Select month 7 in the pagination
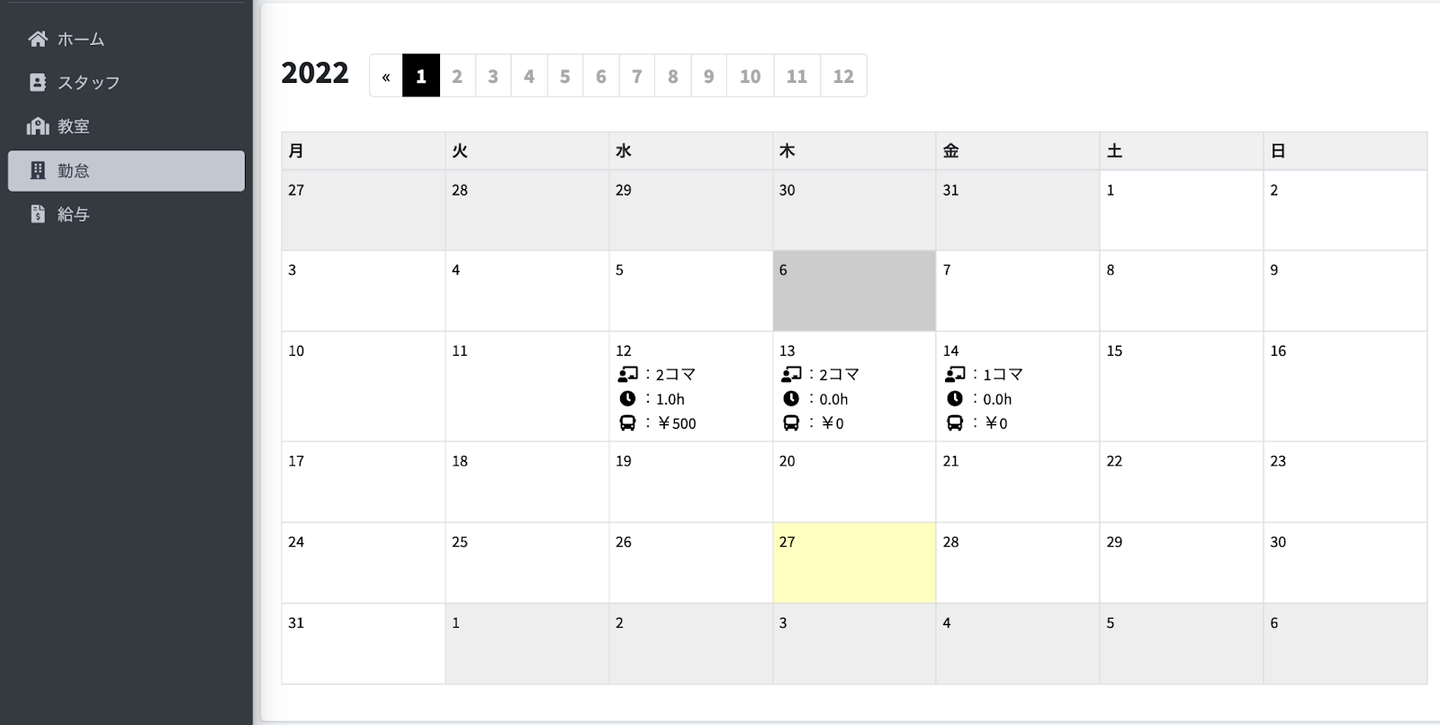Image resolution: width=1440 pixels, height=725 pixels. click(637, 76)
